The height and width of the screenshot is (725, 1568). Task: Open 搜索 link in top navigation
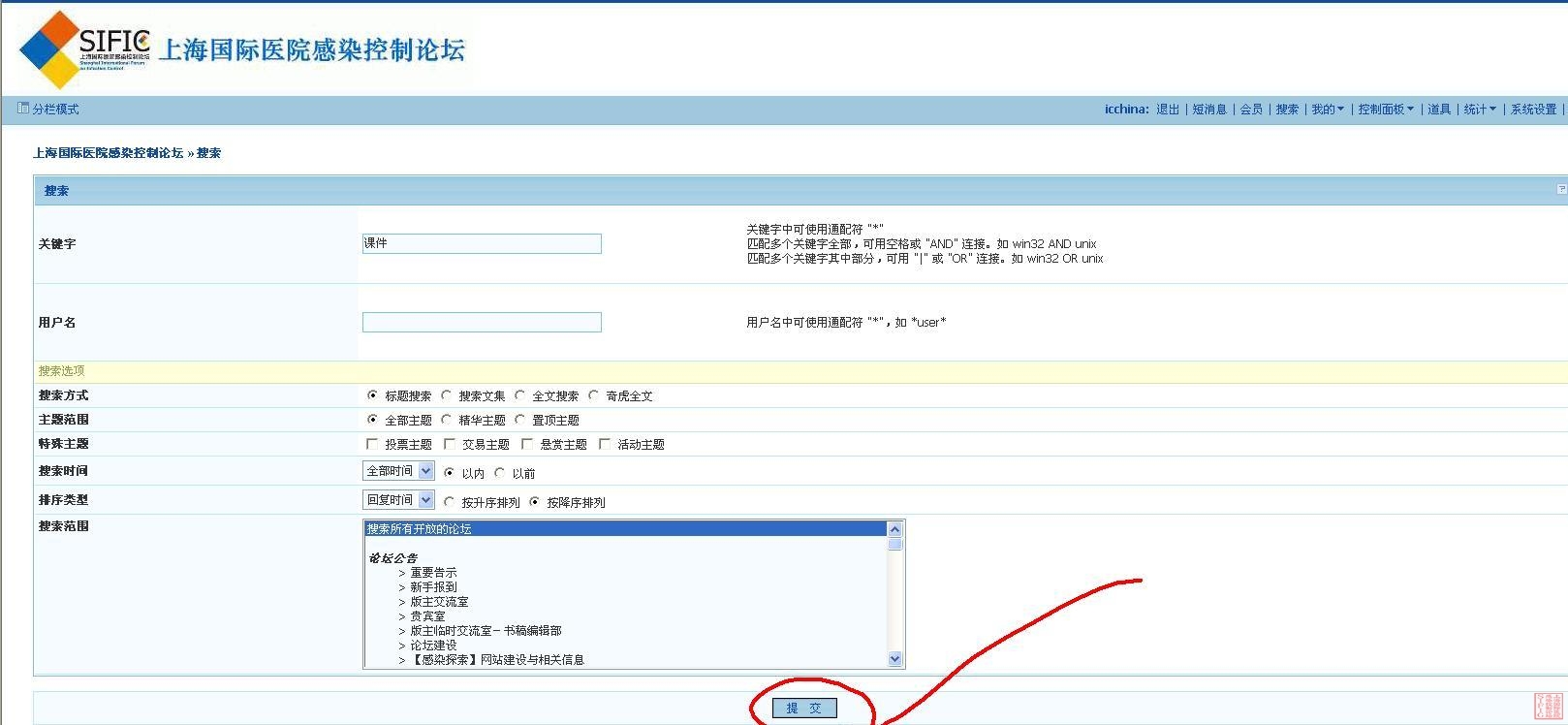[x=1287, y=110]
